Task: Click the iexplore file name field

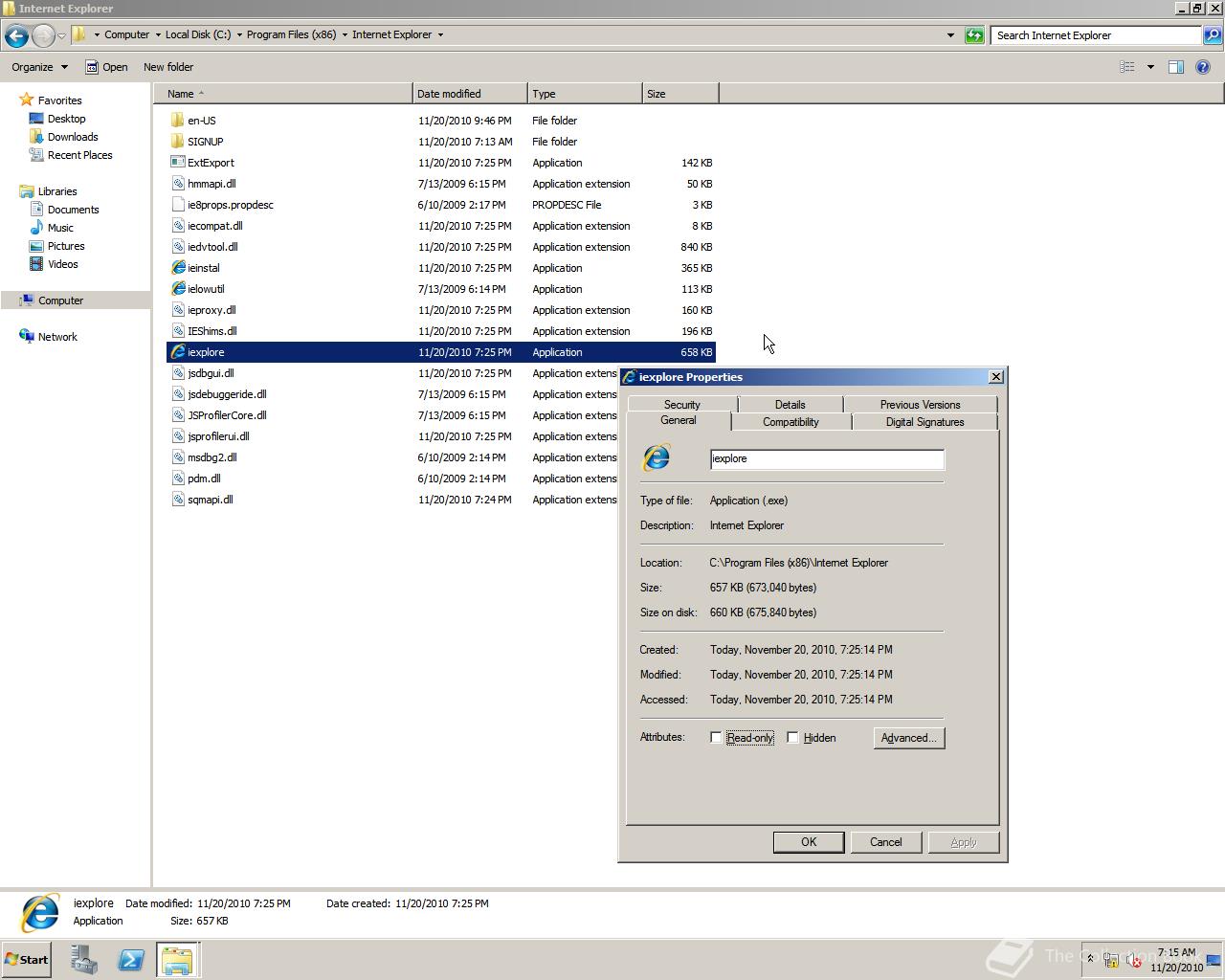Action: (827, 458)
